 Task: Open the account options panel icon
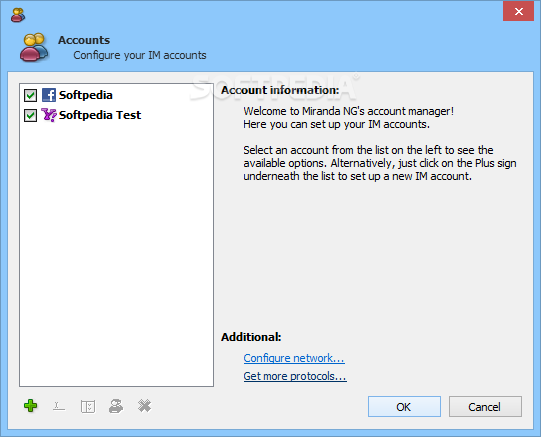click(x=88, y=406)
